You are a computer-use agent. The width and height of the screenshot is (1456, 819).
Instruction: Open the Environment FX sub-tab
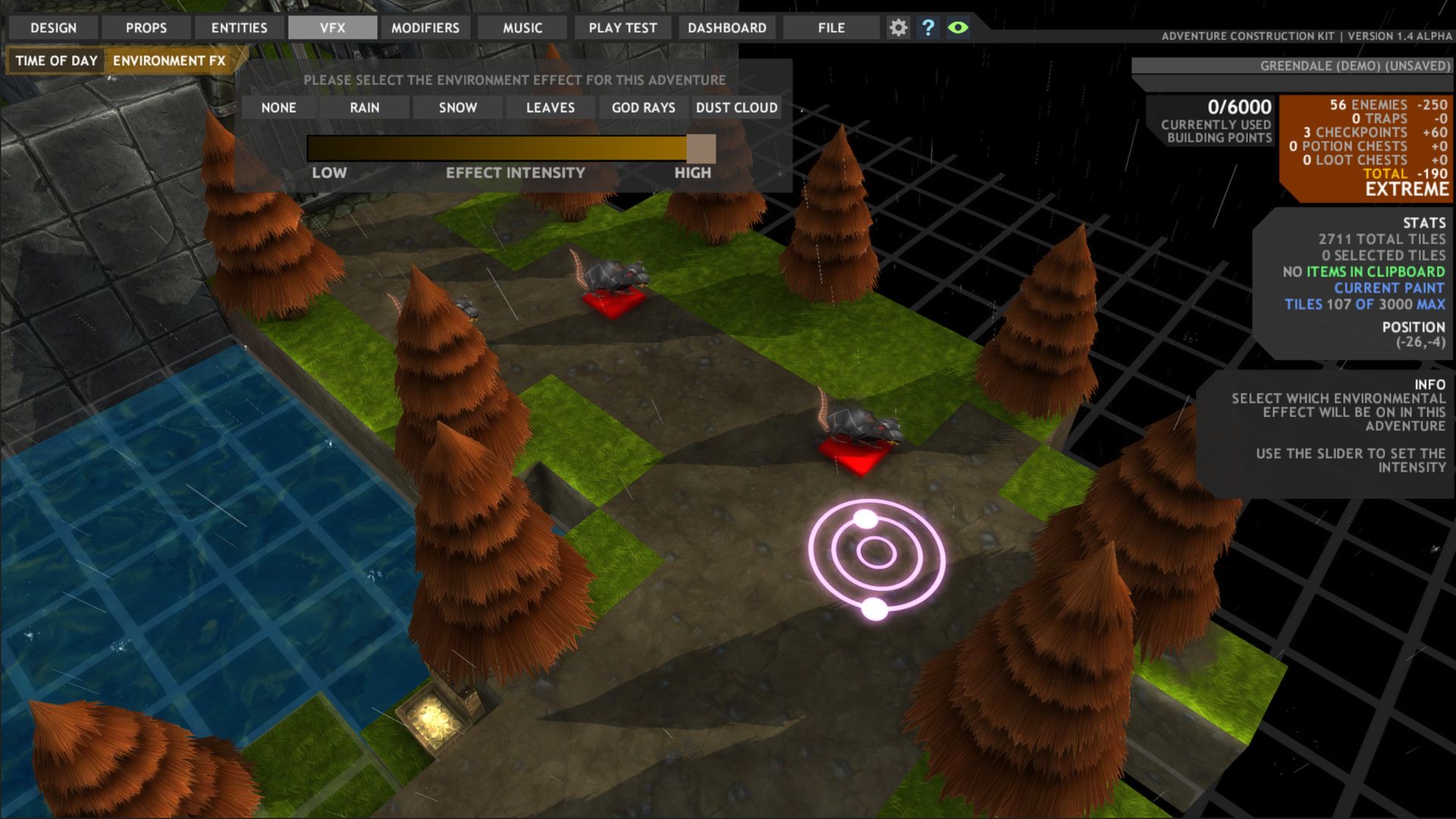coord(169,61)
